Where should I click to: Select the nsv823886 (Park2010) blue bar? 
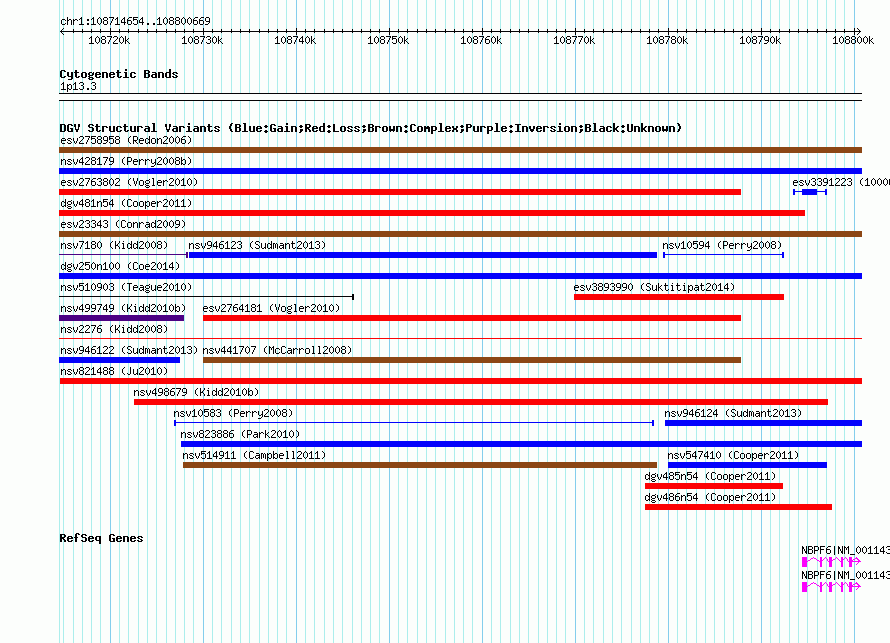click(x=521, y=444)
